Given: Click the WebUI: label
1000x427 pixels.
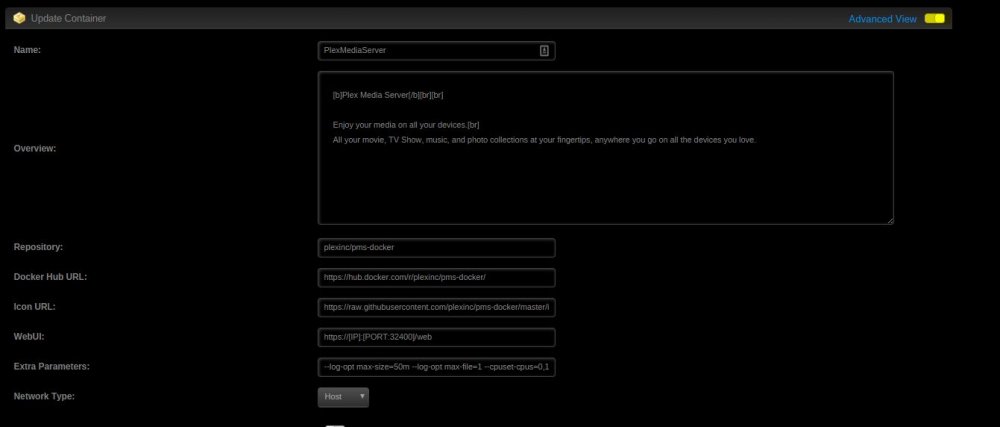Looking at the screenshot, I should 29,337.
